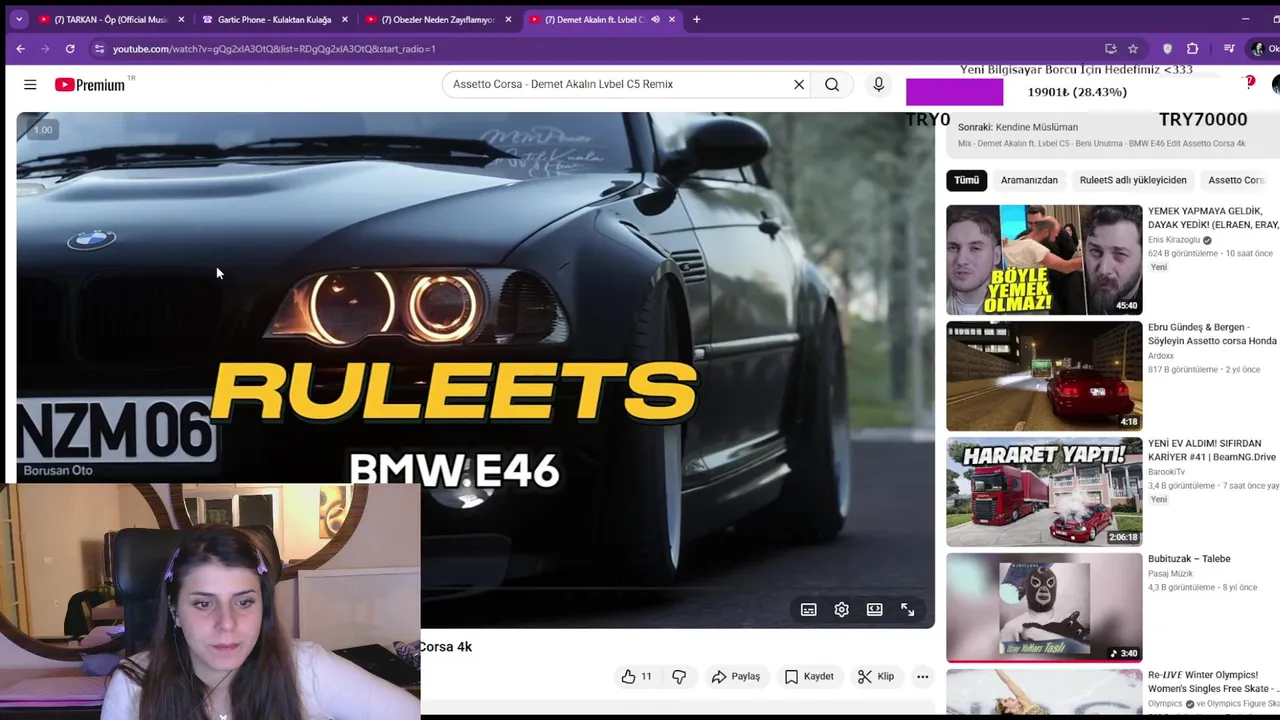Close the Obezler Neden Zayıflamıyor tab
The height and width of the screenshot is (720, 1280).
pyautogui.click(x=508, y=19)
